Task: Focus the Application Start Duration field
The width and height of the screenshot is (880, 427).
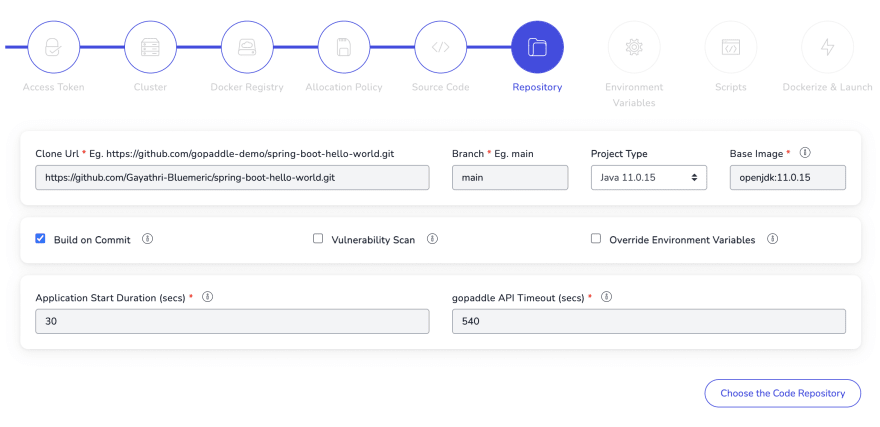Action: [x=232, y=321]
